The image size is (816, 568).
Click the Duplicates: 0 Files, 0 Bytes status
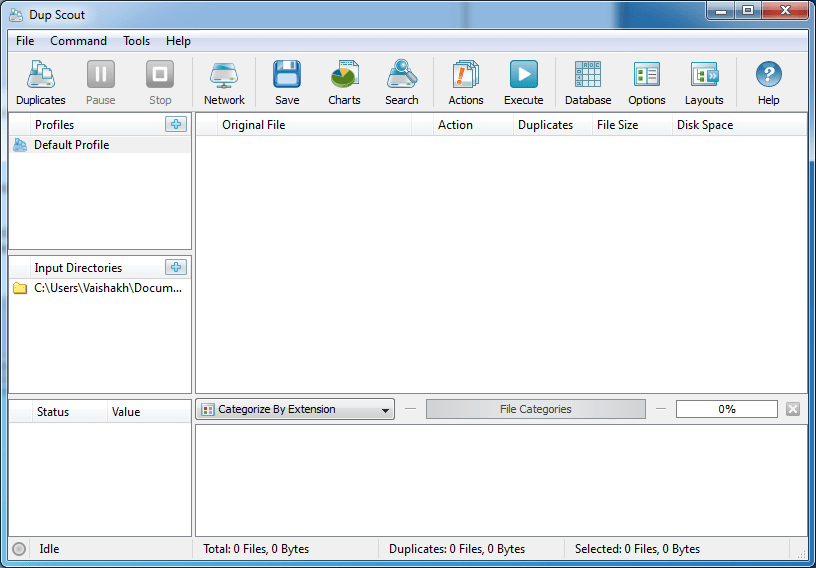457,549
